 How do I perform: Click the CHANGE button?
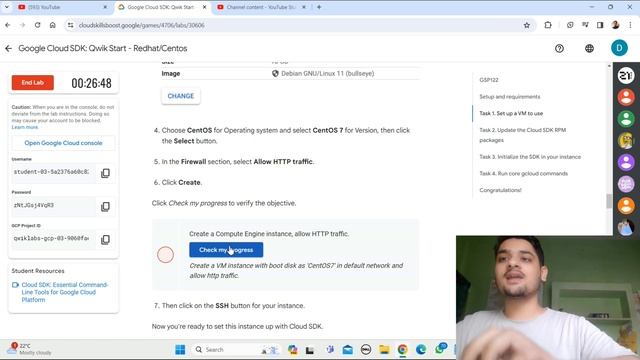pyautogui.click(x=181, y=96)
